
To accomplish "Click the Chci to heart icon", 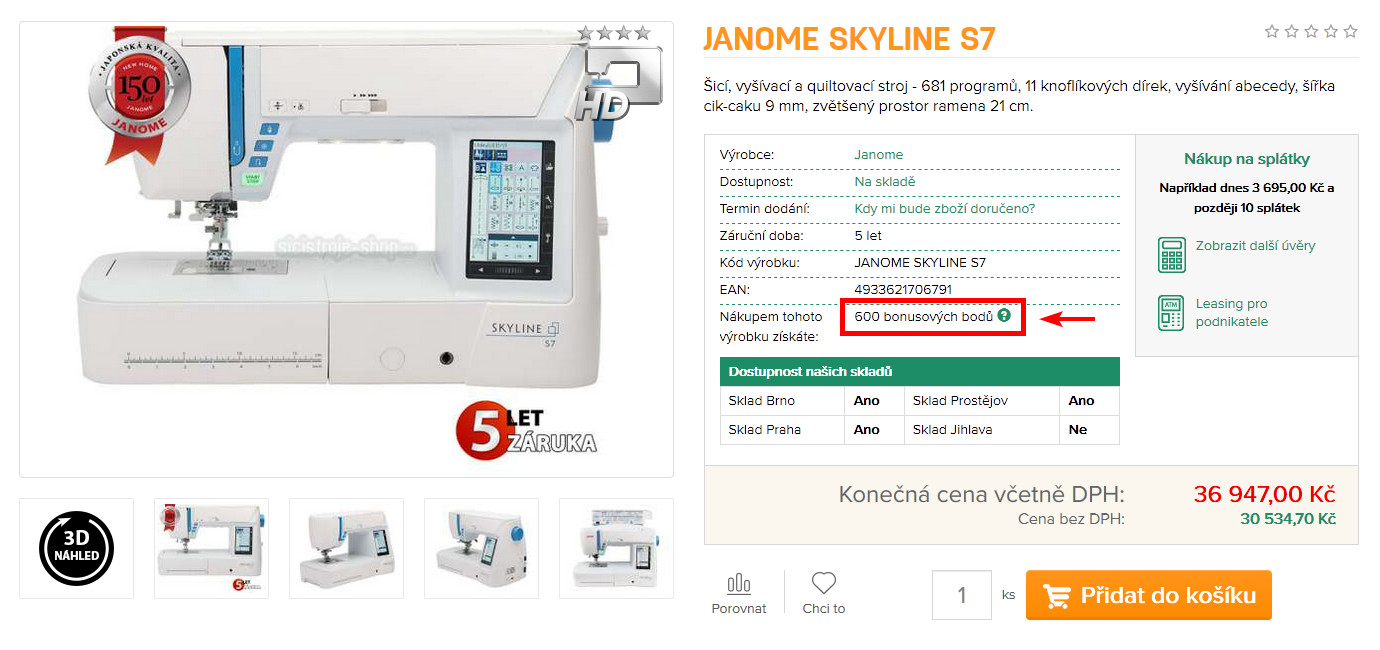I will pos(824,582).
